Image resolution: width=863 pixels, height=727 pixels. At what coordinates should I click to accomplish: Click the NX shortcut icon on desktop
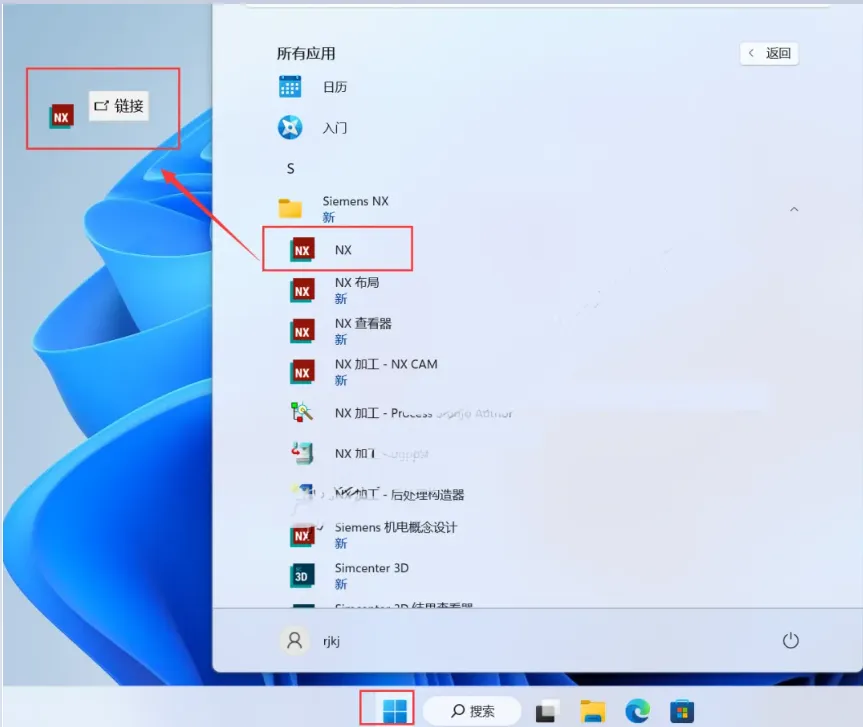(x=61, y=117)
